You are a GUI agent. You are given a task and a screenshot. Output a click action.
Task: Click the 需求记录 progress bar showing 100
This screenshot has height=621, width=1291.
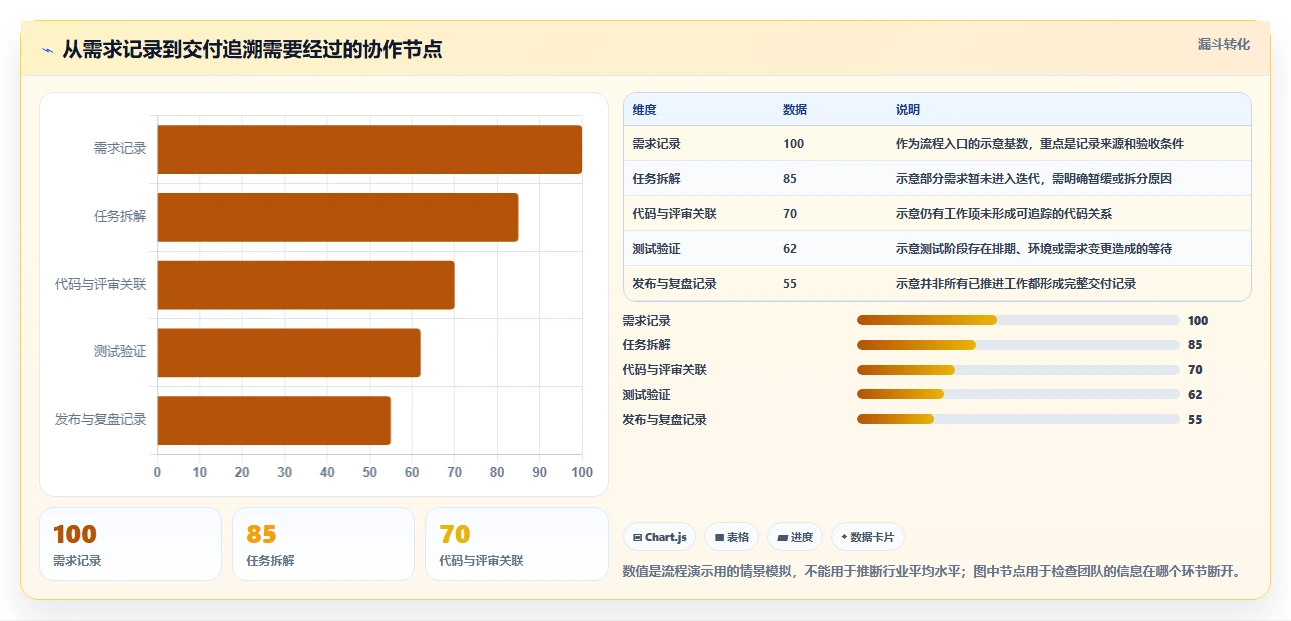point(1018,320)
